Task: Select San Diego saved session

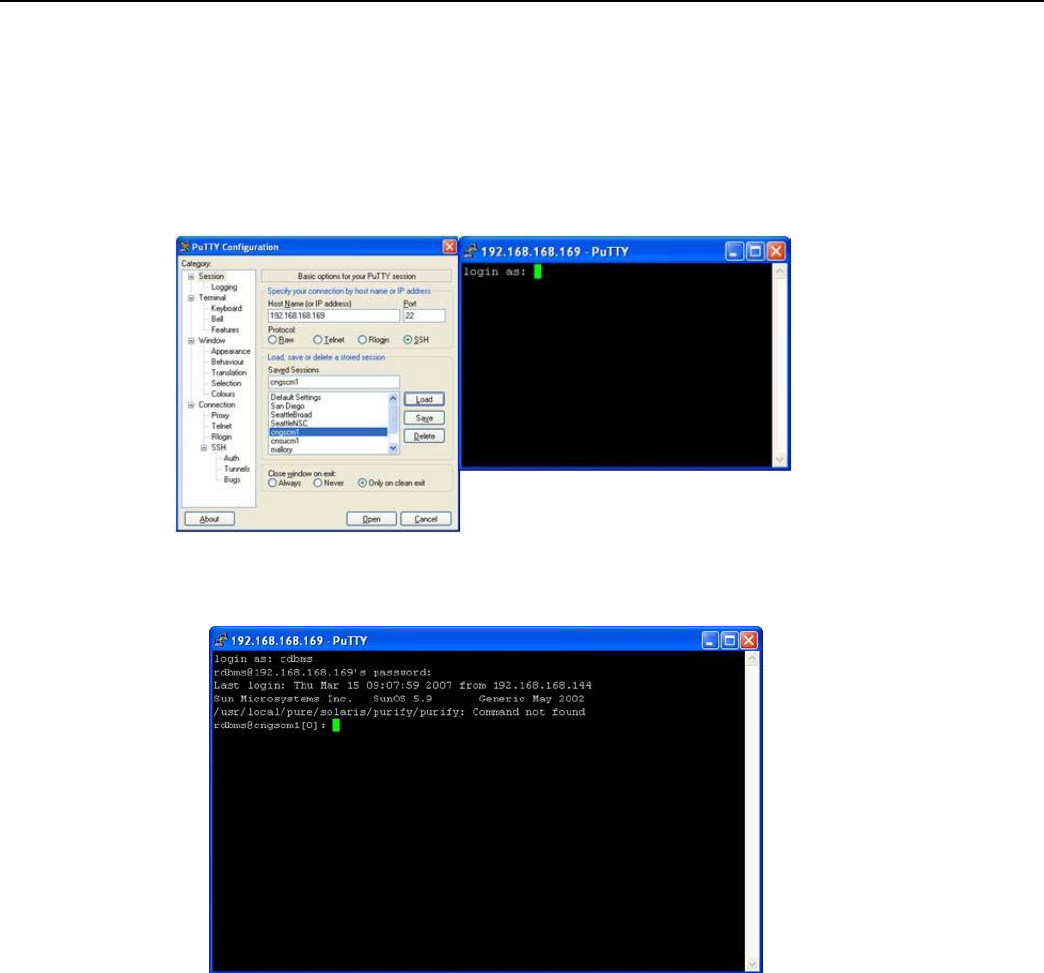Action: point(328,406)
